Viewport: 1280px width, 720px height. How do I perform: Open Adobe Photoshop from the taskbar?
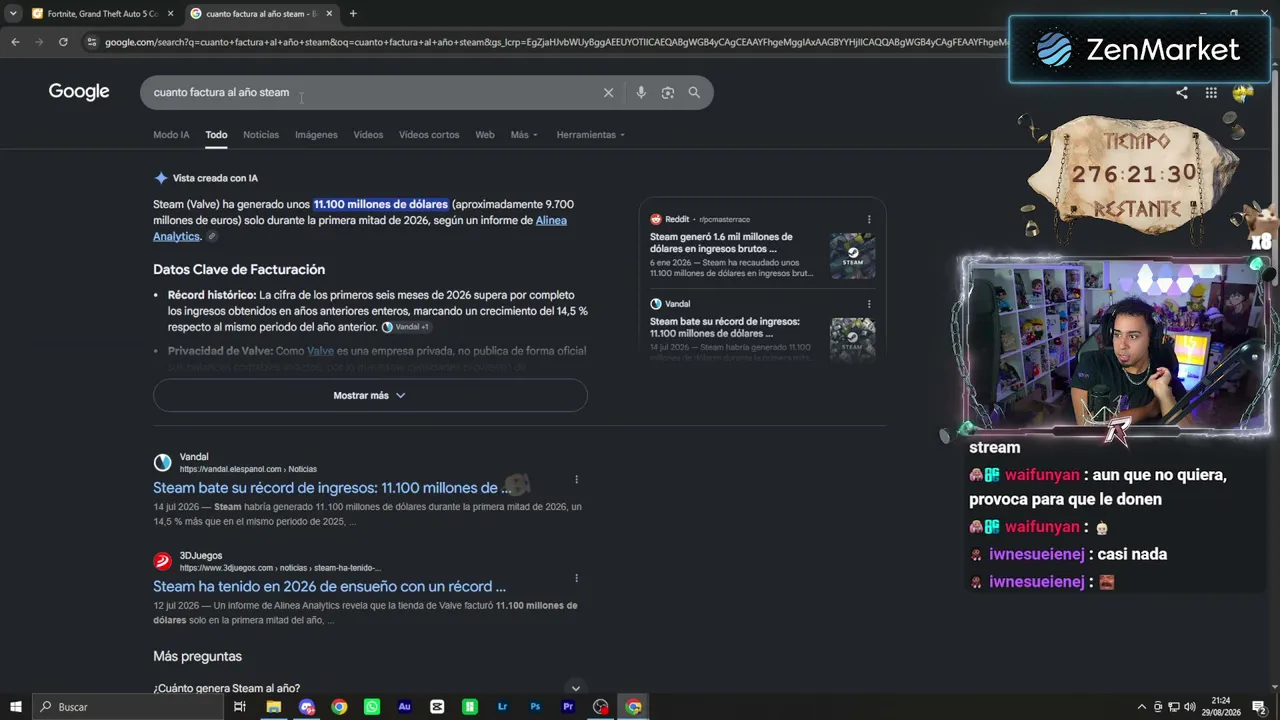tap(535, 707)
